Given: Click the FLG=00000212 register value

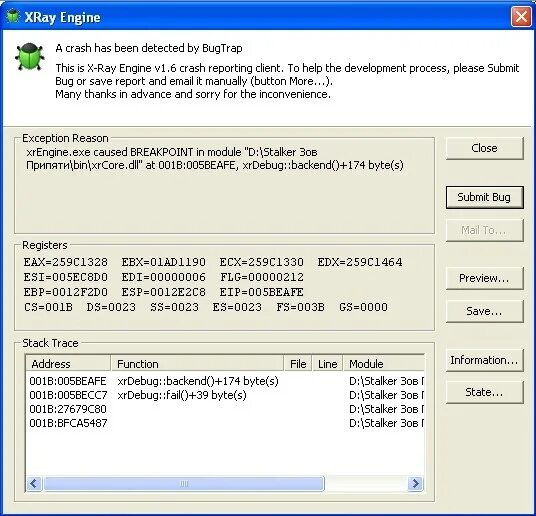Looking at the screenshot, I should tap(262, 277).
